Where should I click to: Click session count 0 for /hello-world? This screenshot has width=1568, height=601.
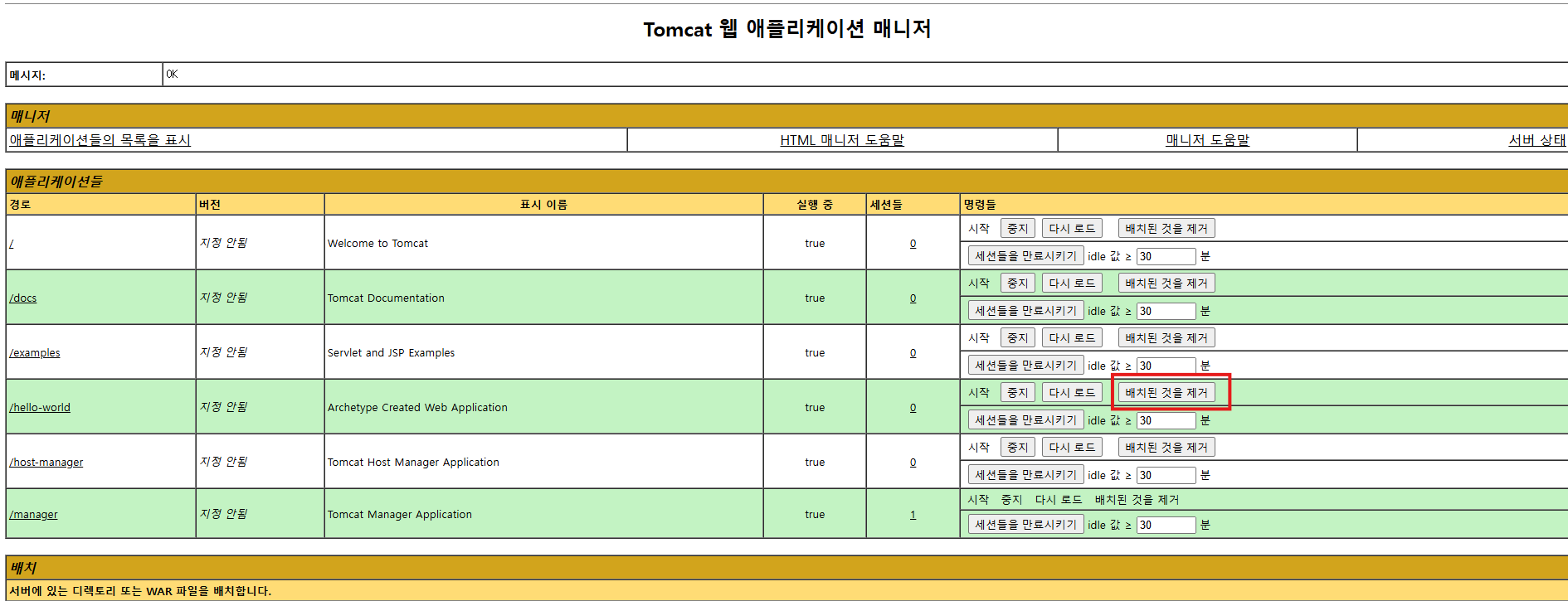[x=913, y=408]
